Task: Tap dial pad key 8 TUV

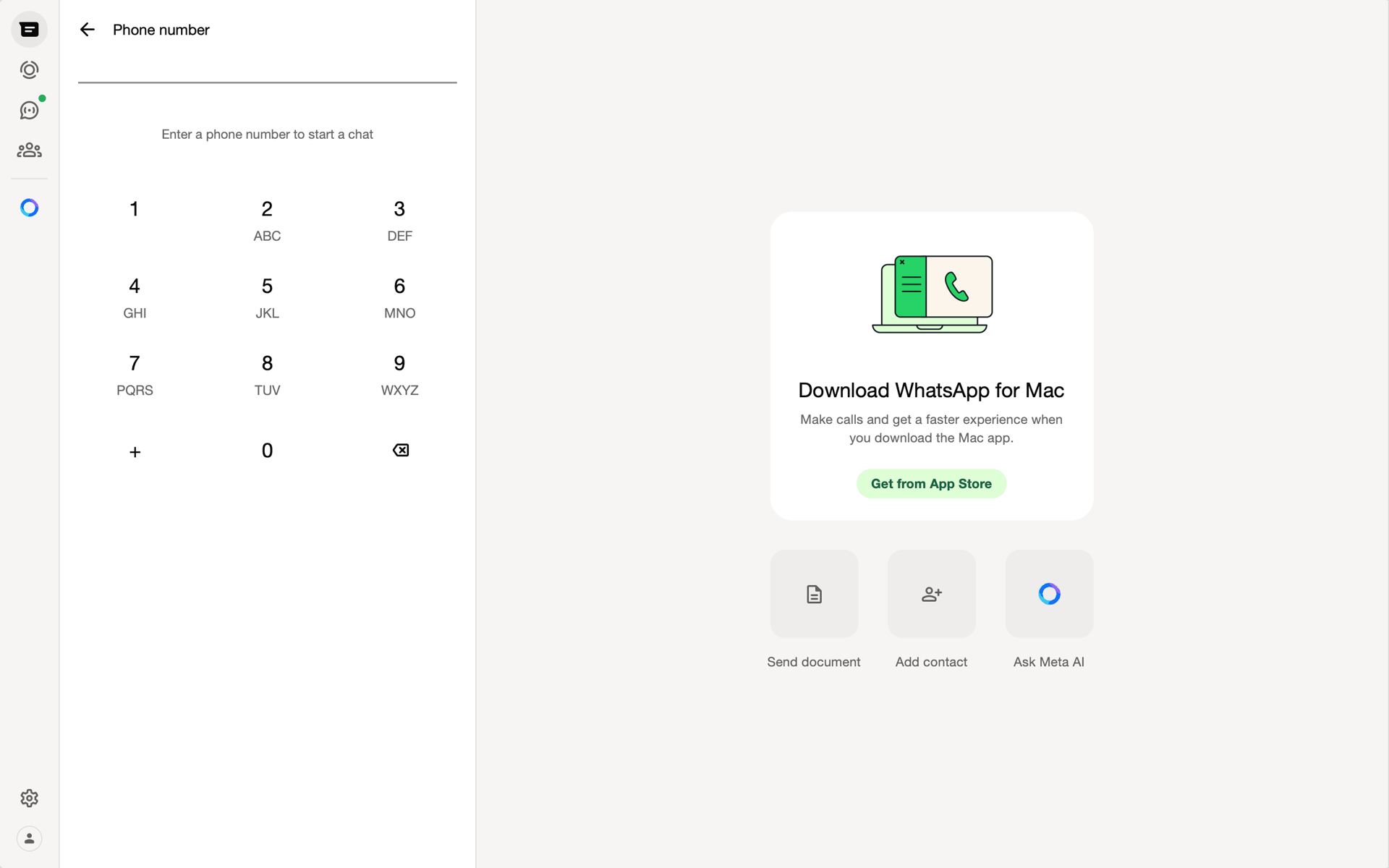Action: point(267,375)
